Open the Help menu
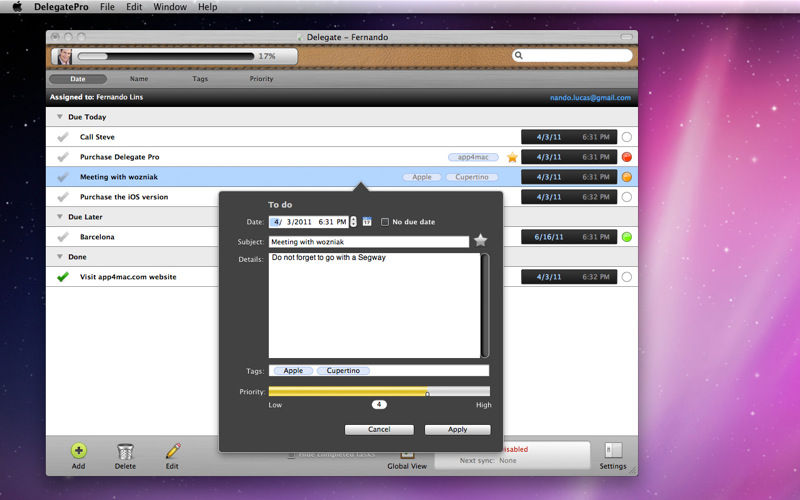The height and width of the screenshot is (500, 800). click(x=208, y=7)
